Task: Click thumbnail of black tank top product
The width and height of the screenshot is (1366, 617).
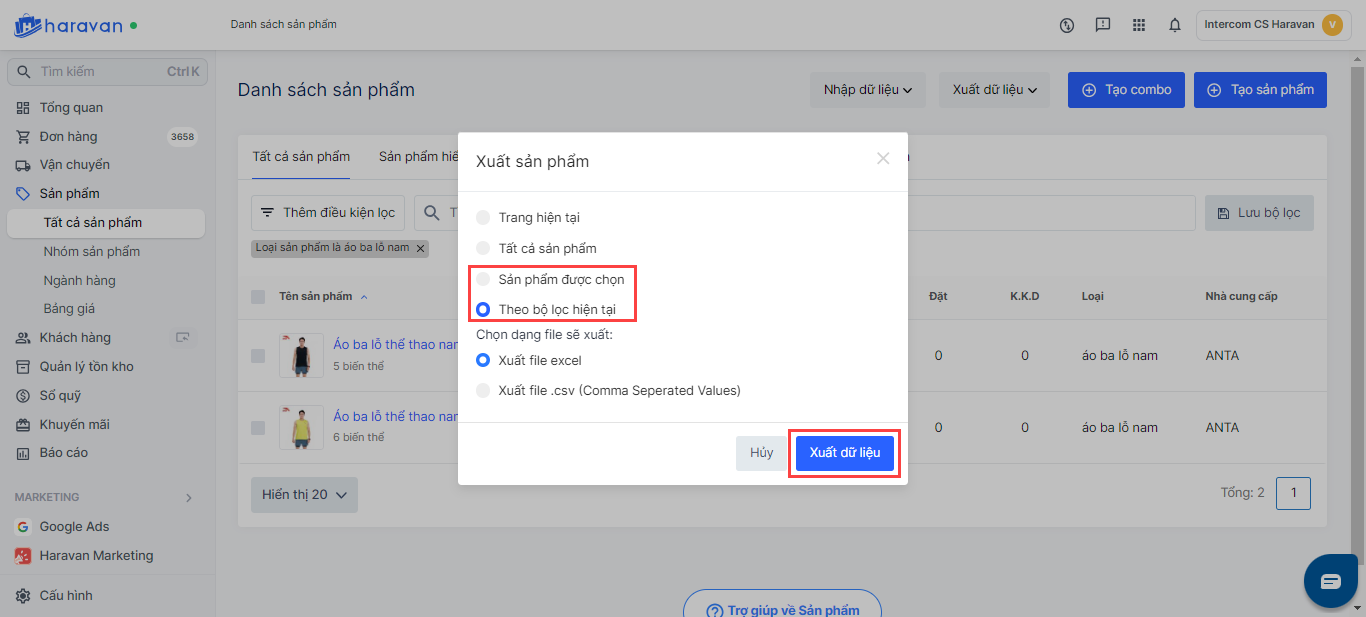Action: pos(301,356)
